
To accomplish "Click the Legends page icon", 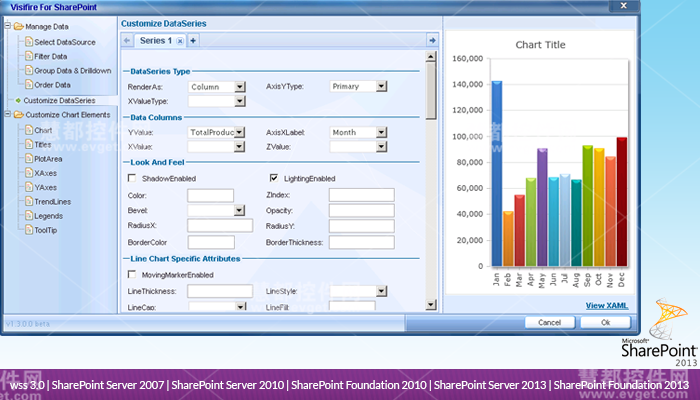I will point(29,216).
